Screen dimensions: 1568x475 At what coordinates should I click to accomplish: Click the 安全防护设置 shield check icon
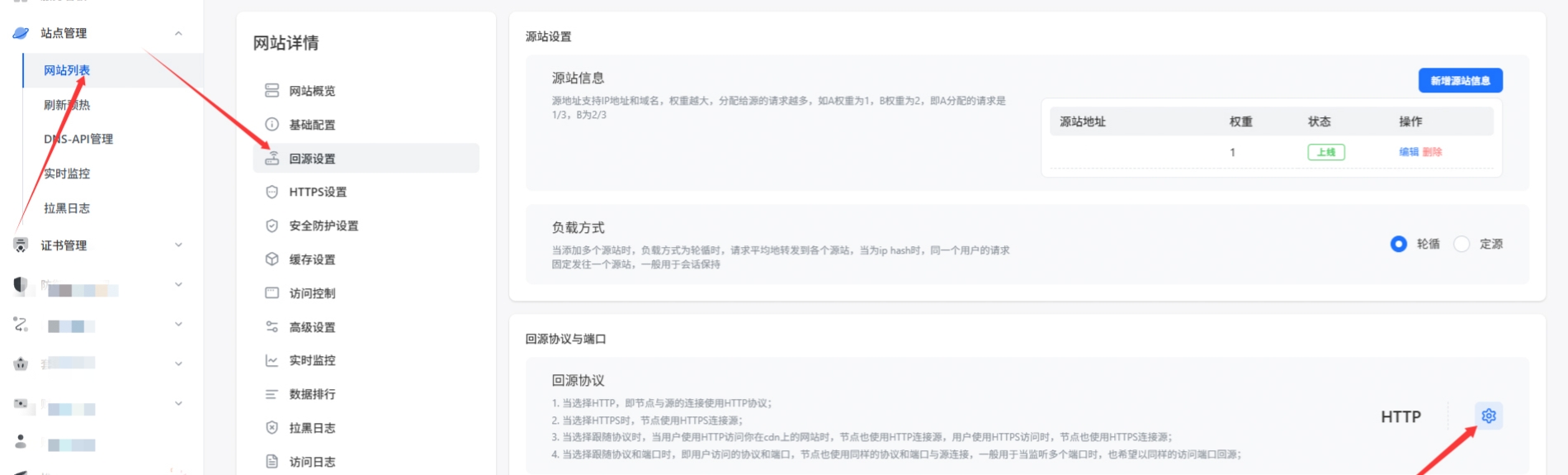272,226
